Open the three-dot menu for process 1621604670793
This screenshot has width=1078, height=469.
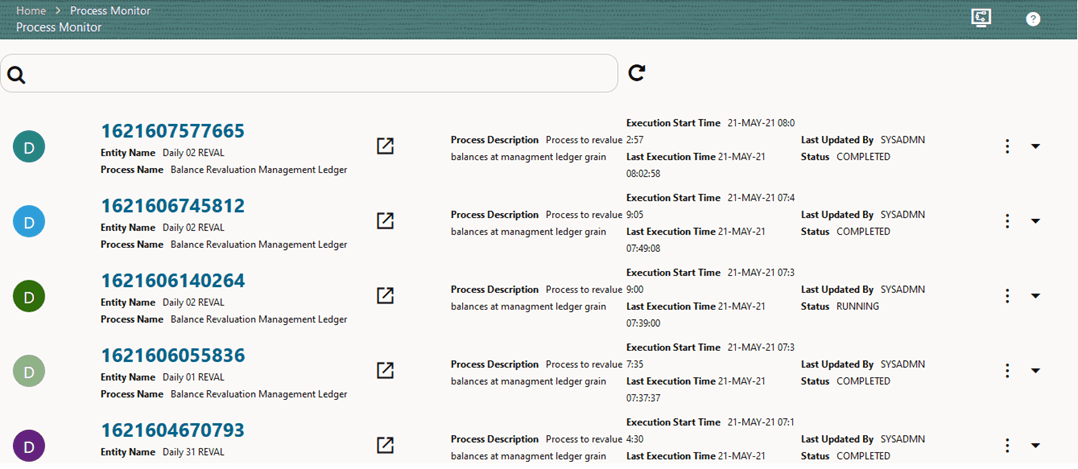point(1006,446)
